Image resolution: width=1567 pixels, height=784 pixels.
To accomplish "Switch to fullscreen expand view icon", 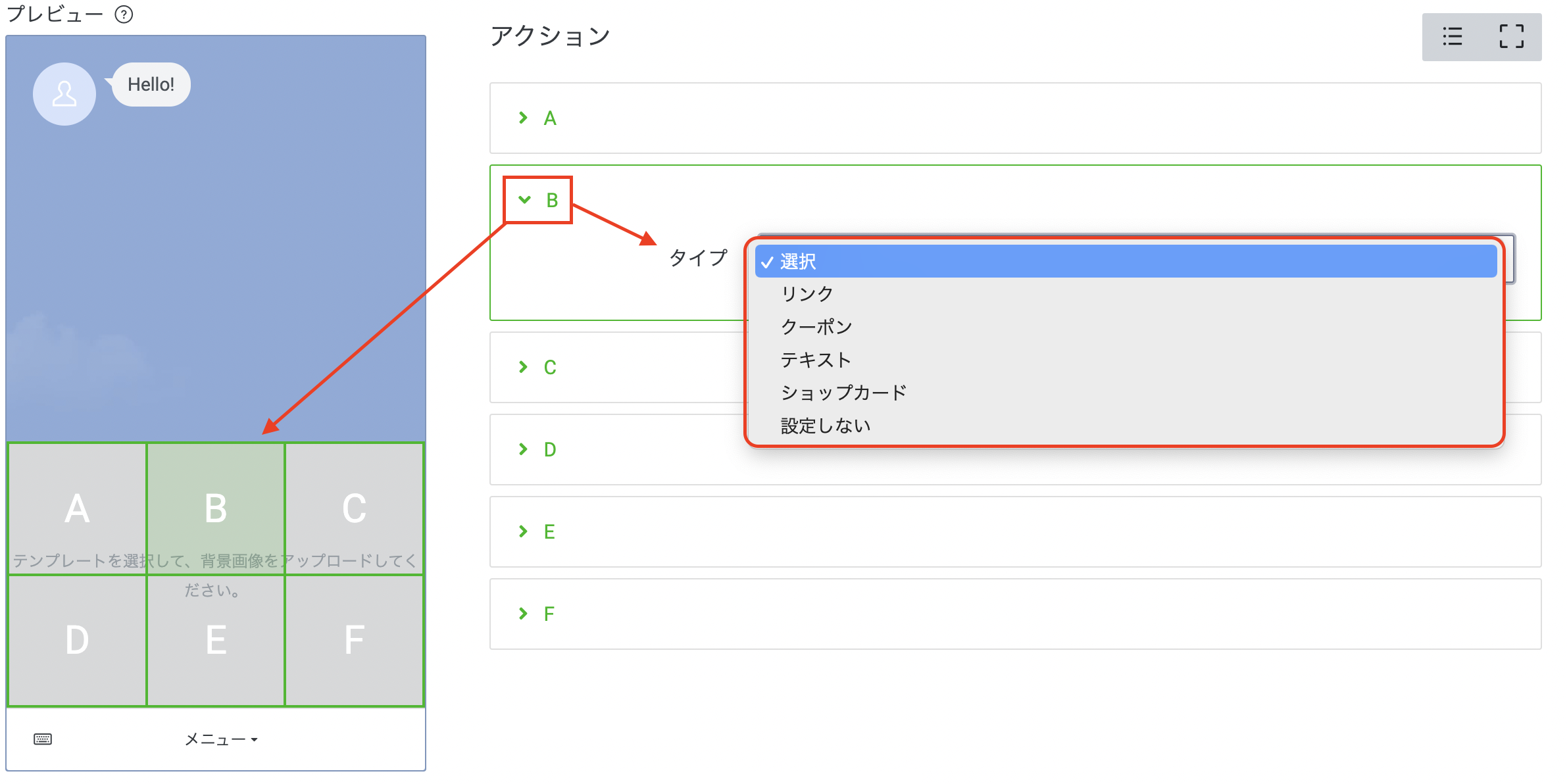I will tap(1511, 36).
